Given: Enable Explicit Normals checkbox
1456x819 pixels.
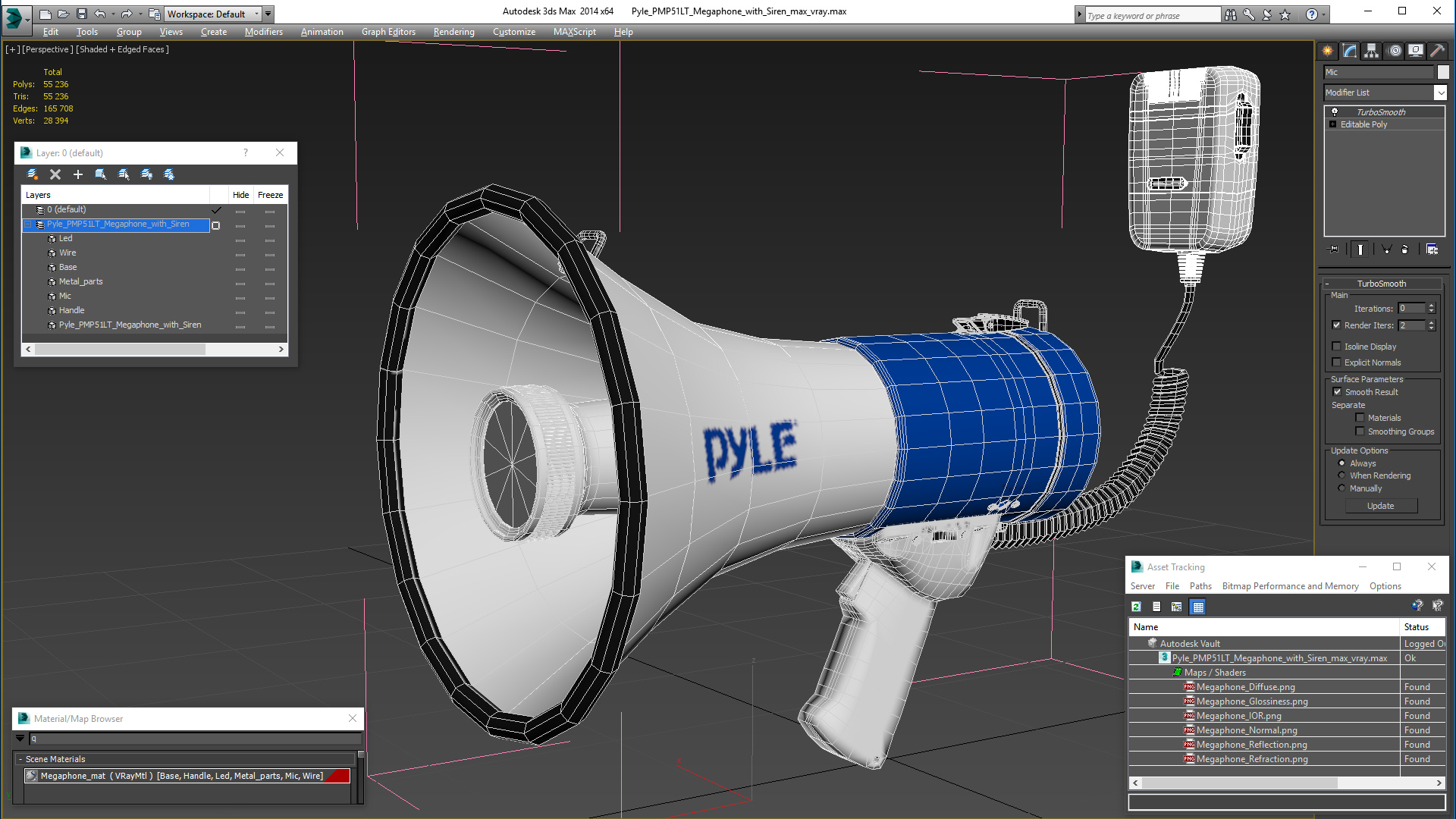Looking at the screenshot, I should pyautogui.click(x=1337, y=362).
